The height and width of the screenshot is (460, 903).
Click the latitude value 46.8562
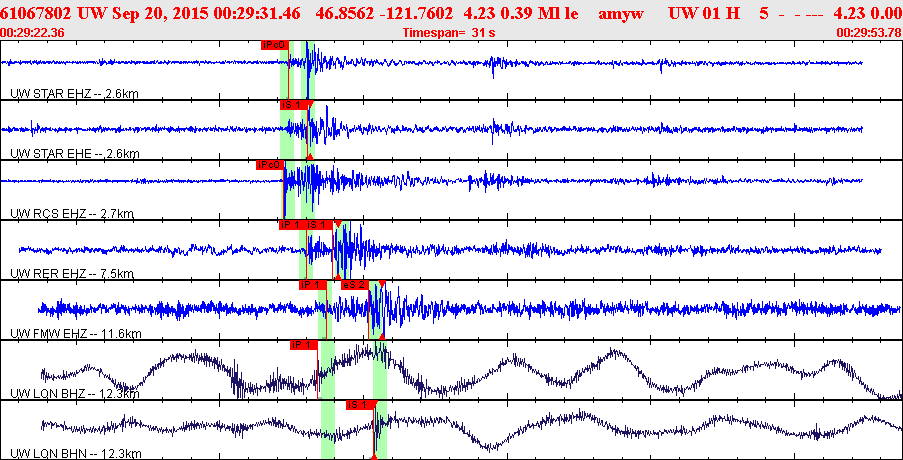(x=342, y=13)
